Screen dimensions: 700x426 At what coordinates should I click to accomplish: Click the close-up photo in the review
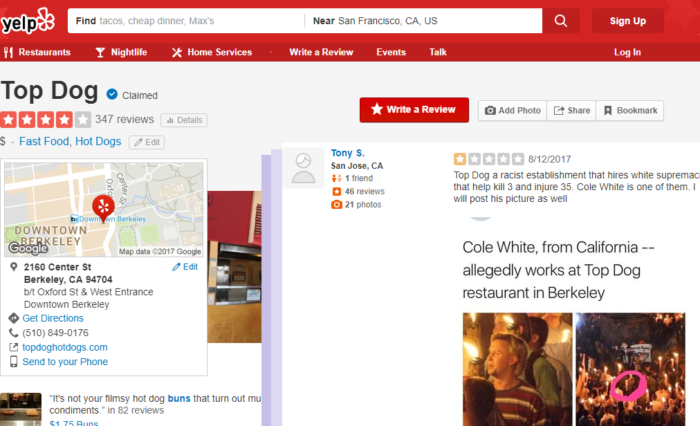pyautogui.click(x=517, y=369)
